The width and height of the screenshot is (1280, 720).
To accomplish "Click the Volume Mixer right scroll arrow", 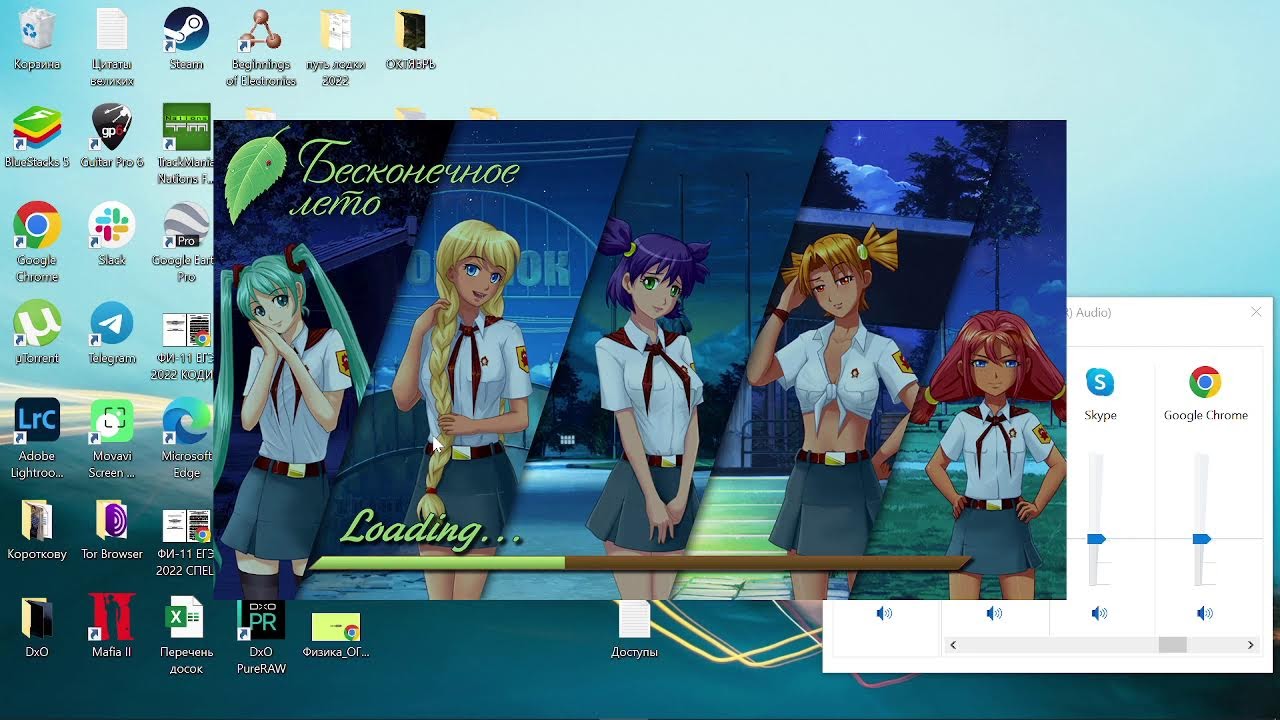I will 1250,645.
